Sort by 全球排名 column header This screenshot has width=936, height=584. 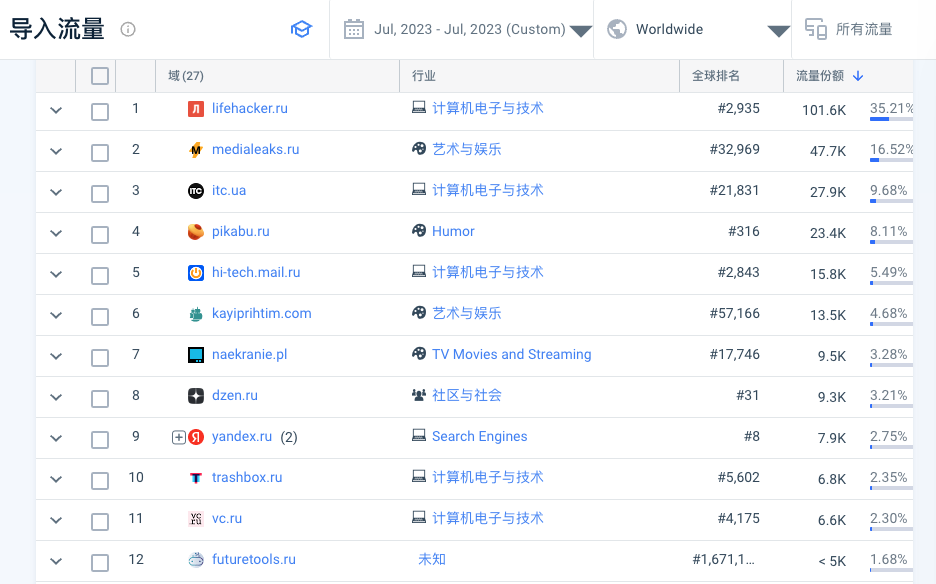(x=716, y=76)
